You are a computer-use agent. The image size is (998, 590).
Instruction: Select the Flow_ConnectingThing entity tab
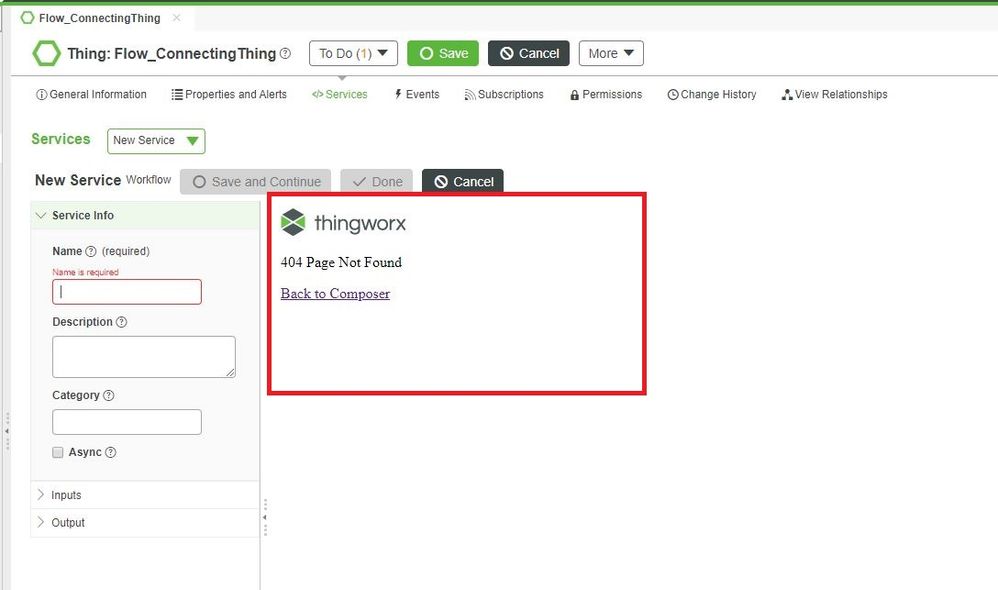click(x=99, y=18)
